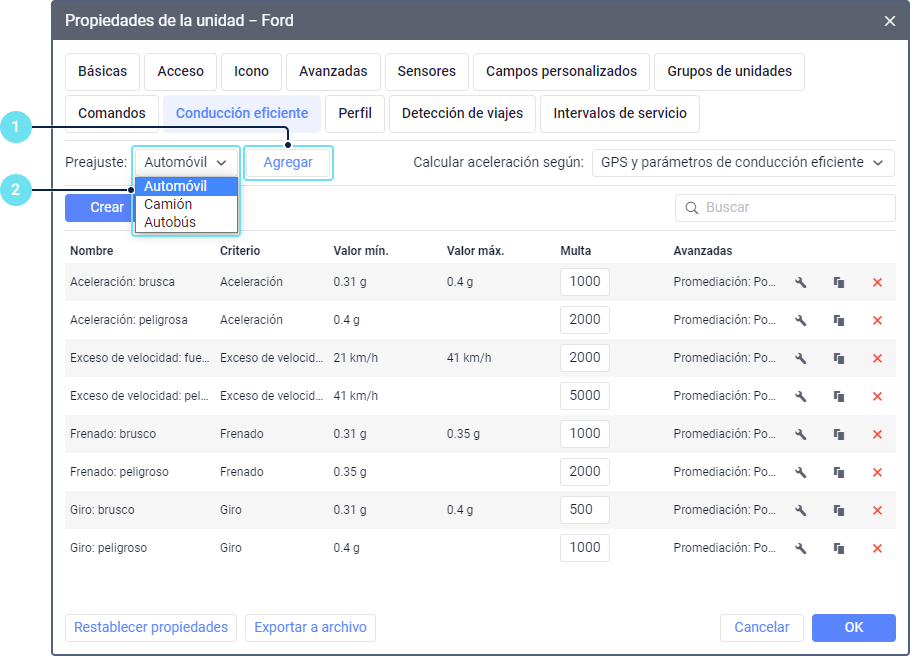The width and height of the screenshot is (910, 656).
Task: Switch to the Básicas tab
Action: click(102, 71)
